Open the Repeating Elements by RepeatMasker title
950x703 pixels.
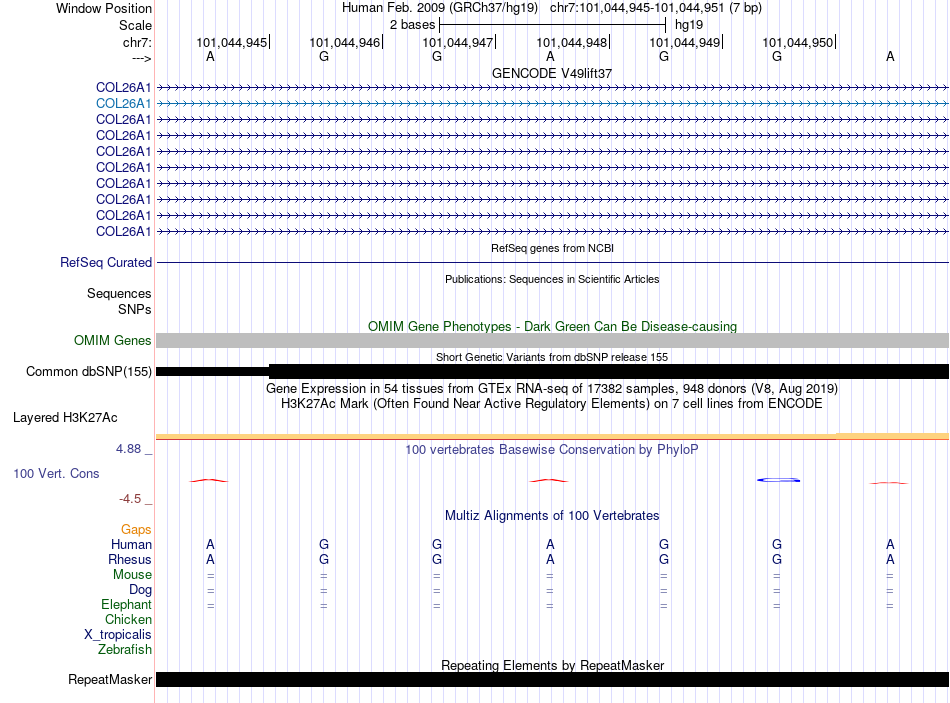[552, 665]
